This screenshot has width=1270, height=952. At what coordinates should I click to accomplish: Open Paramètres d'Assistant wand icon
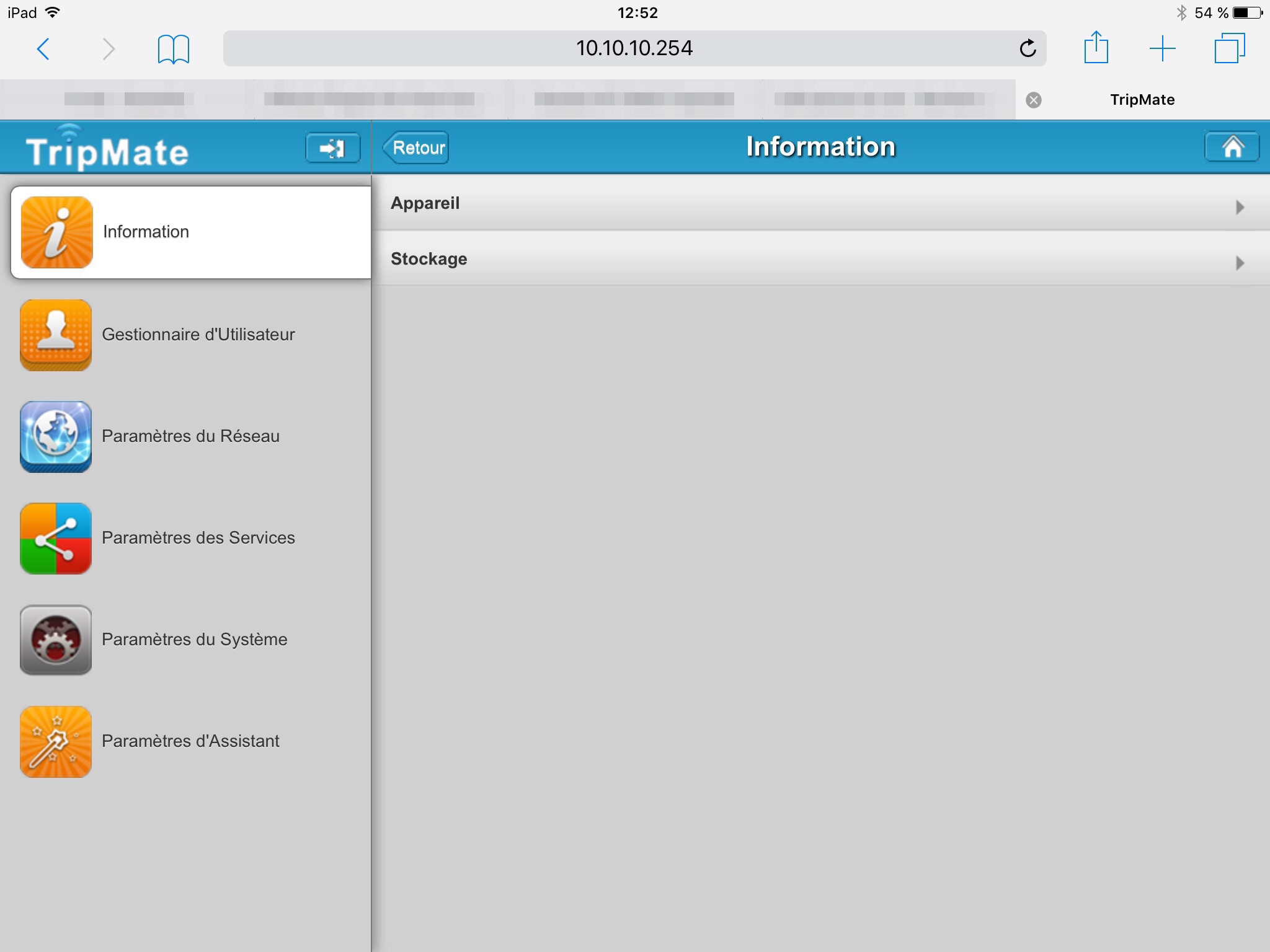pos(56,742)
